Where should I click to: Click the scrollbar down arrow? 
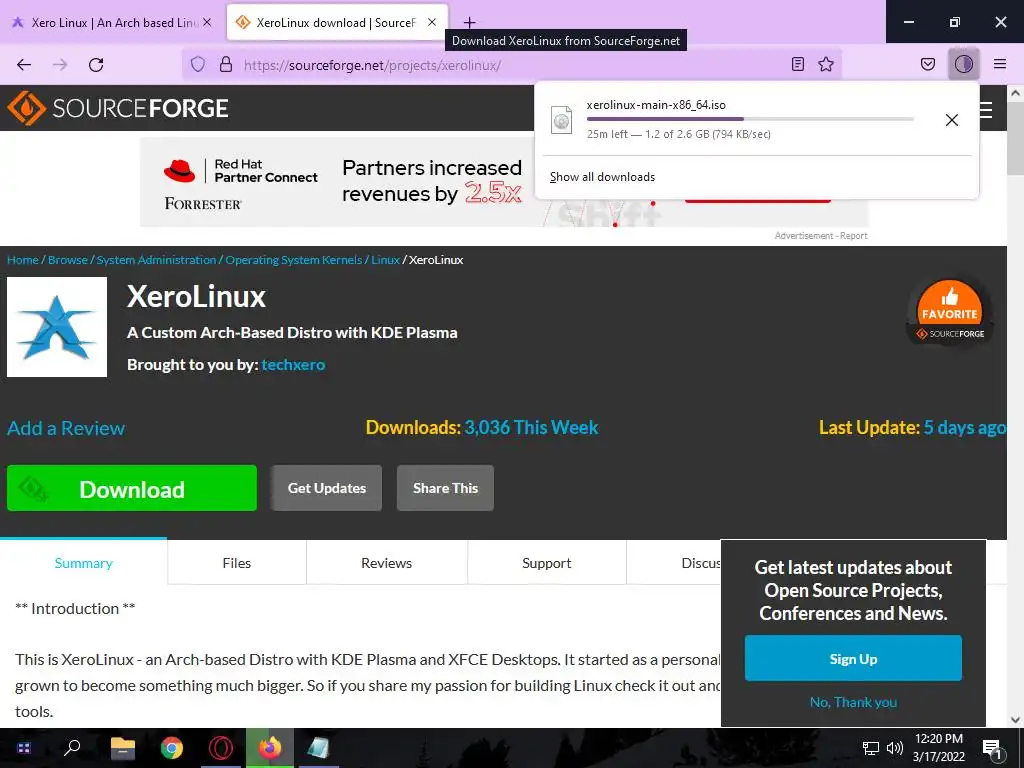(x=1016, y=720)
